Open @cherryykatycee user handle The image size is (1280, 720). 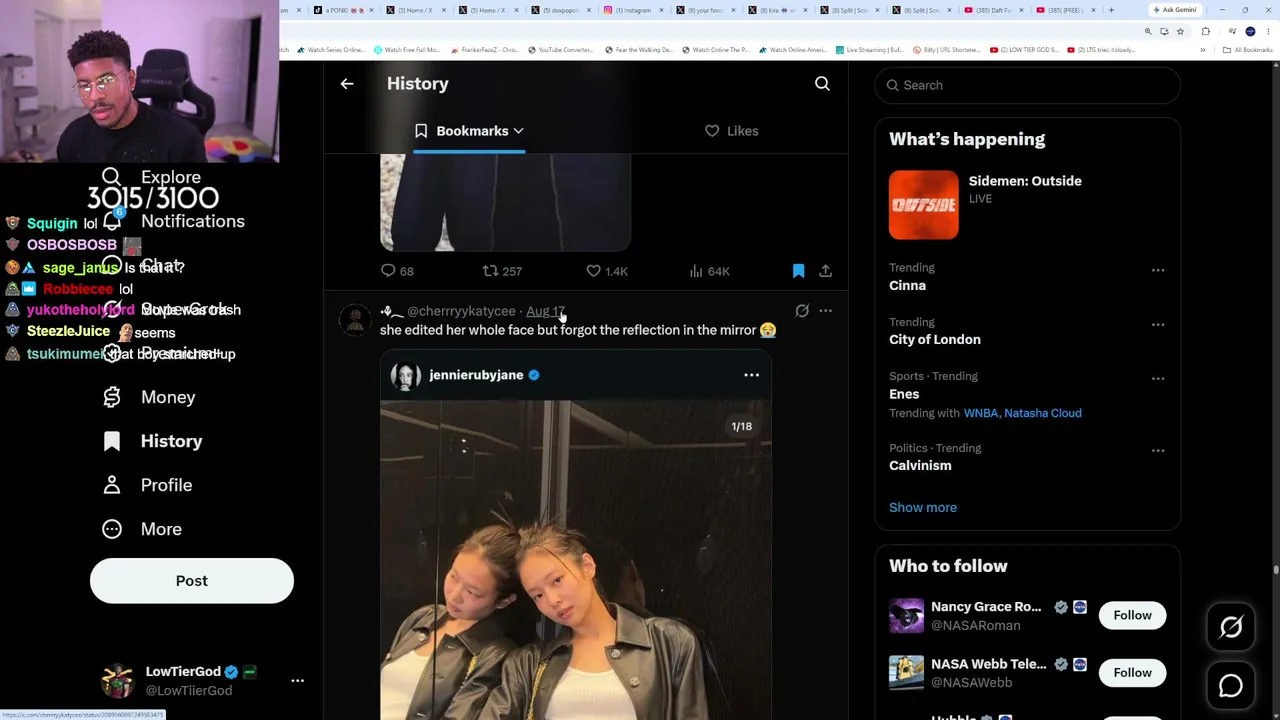461,311
